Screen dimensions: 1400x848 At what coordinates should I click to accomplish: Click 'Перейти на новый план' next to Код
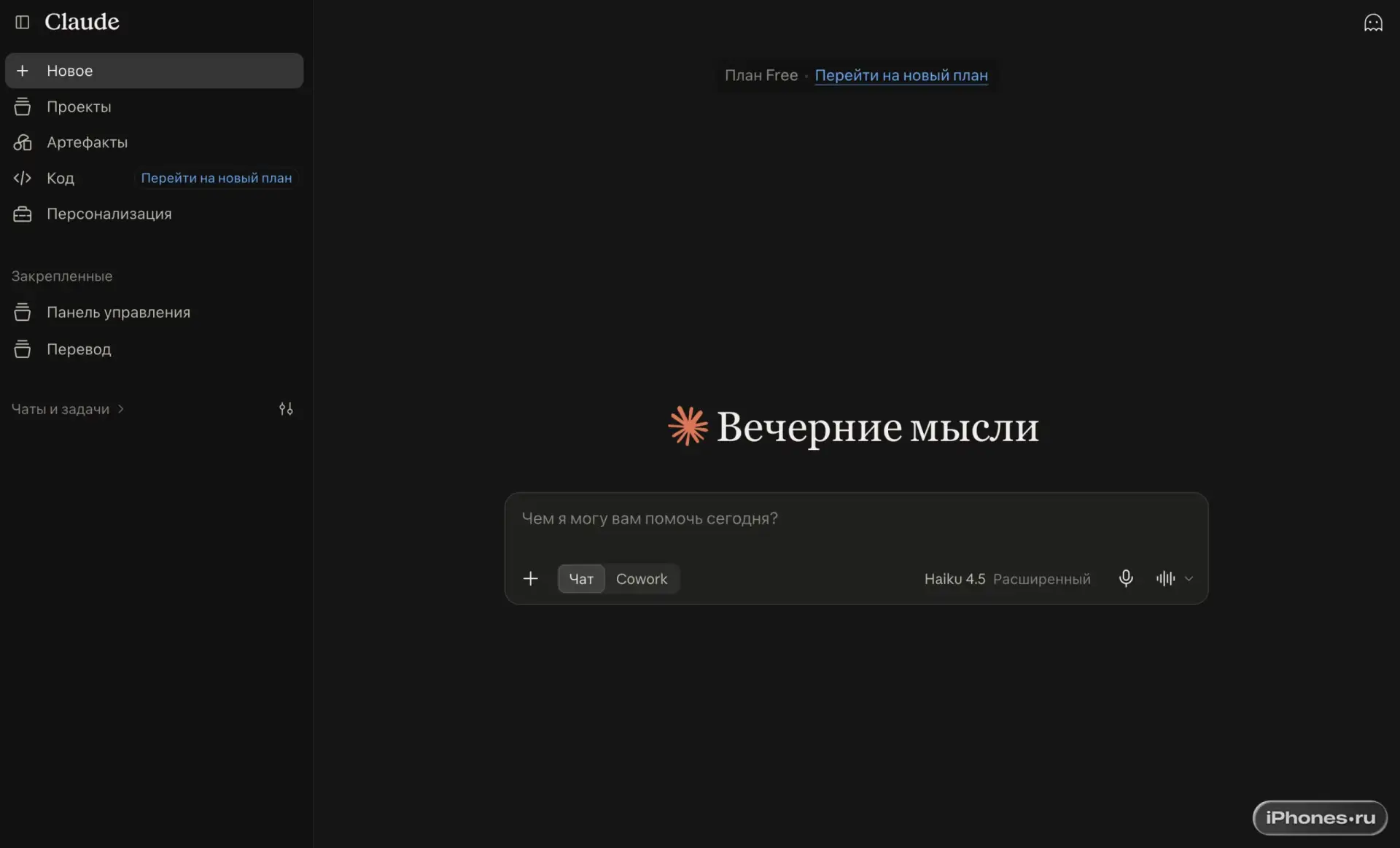[216, 178]
